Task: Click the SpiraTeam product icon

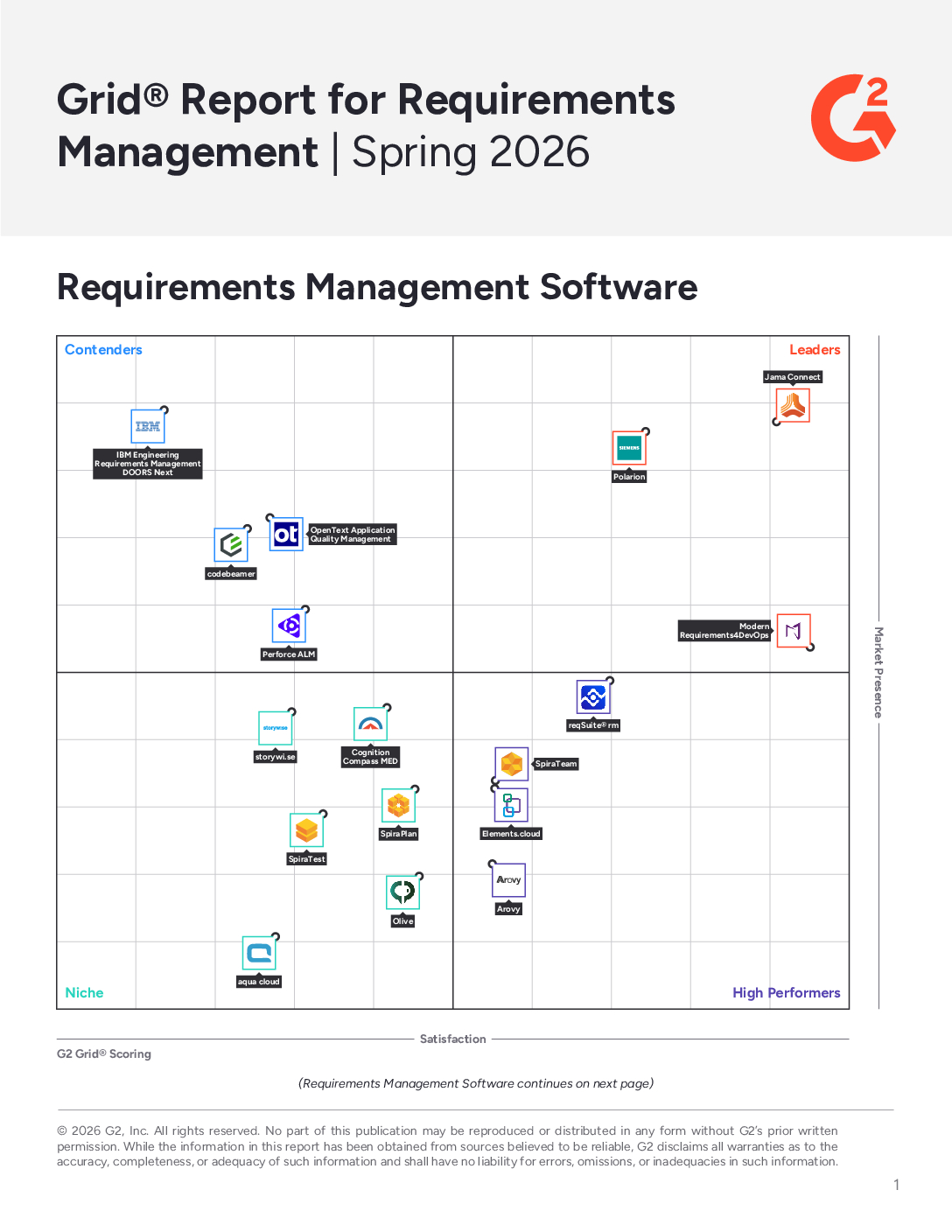Action: [x=512, y=764]
